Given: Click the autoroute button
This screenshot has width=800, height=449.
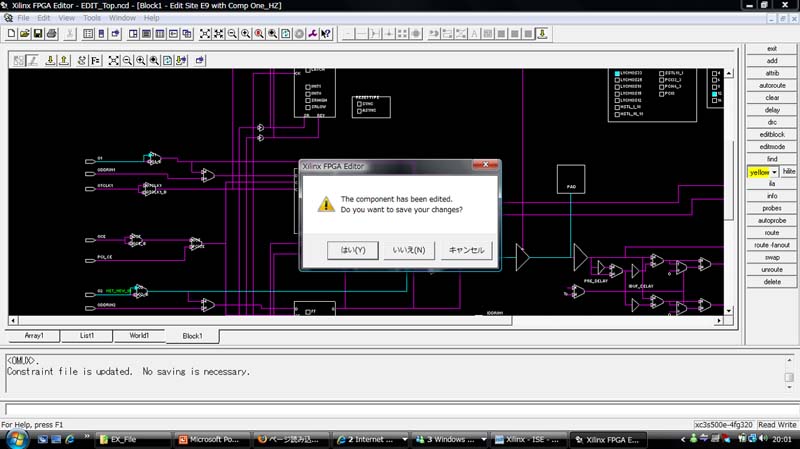Looking at the screenshot, I should pyautogui.click(x=772, y=86).
